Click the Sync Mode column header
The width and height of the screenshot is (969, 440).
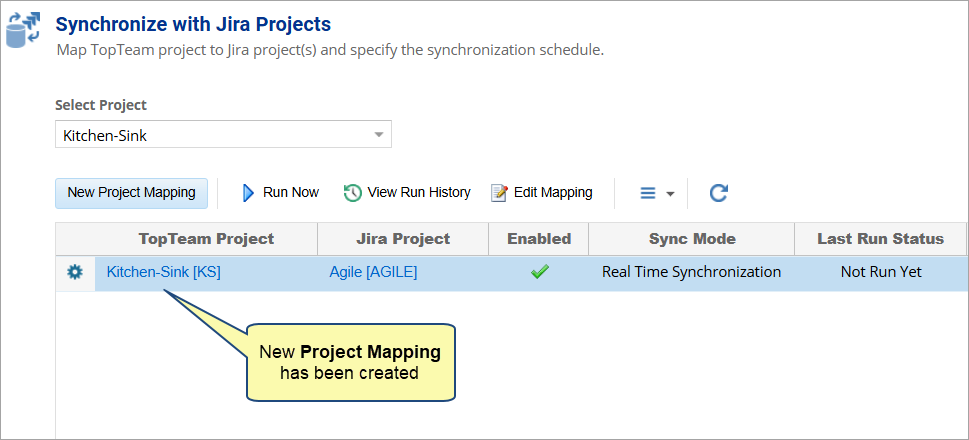tap(691, 239)
